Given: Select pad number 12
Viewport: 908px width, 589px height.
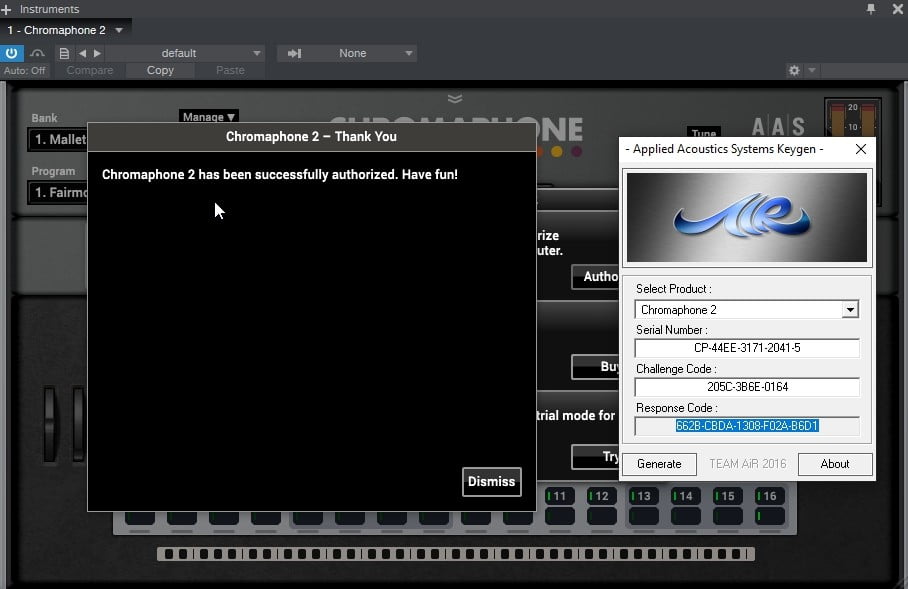Looking at the screenshot, I should coord(602,496).
